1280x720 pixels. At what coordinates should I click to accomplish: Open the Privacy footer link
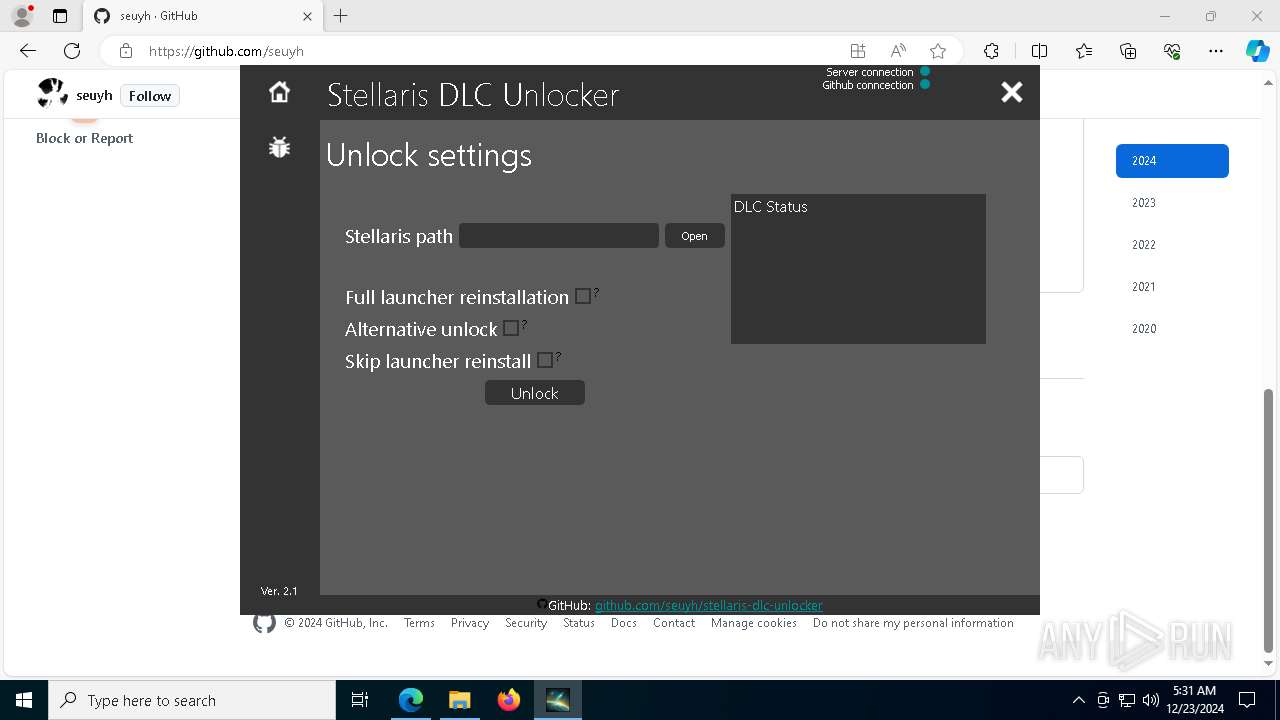(x=470, y=623)
